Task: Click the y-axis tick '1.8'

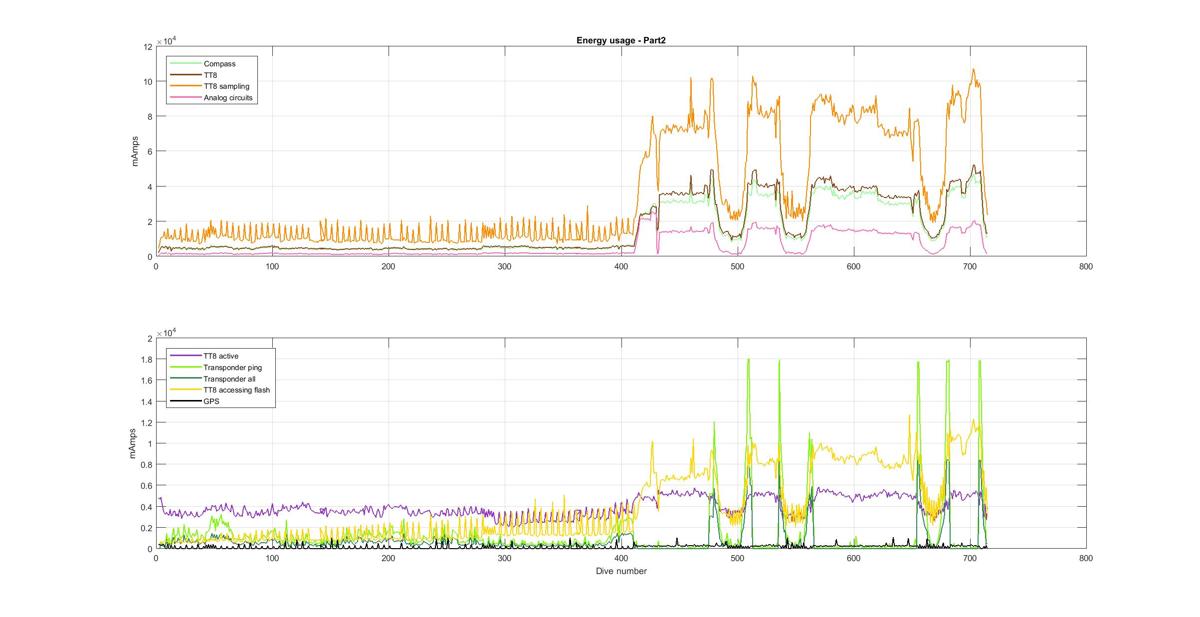Action: tap(145, 359)
